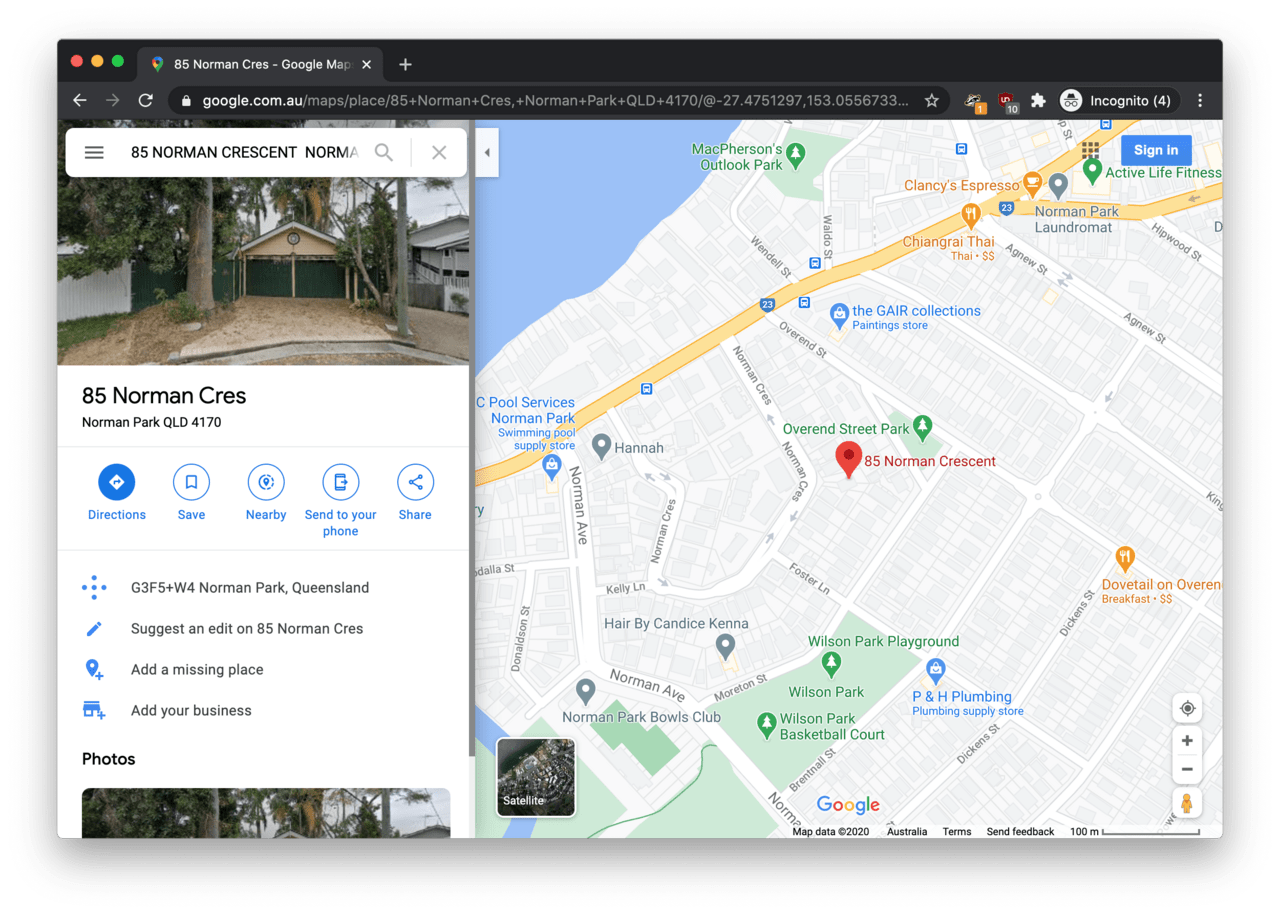Clear the search with X icon

click(439, 153)
